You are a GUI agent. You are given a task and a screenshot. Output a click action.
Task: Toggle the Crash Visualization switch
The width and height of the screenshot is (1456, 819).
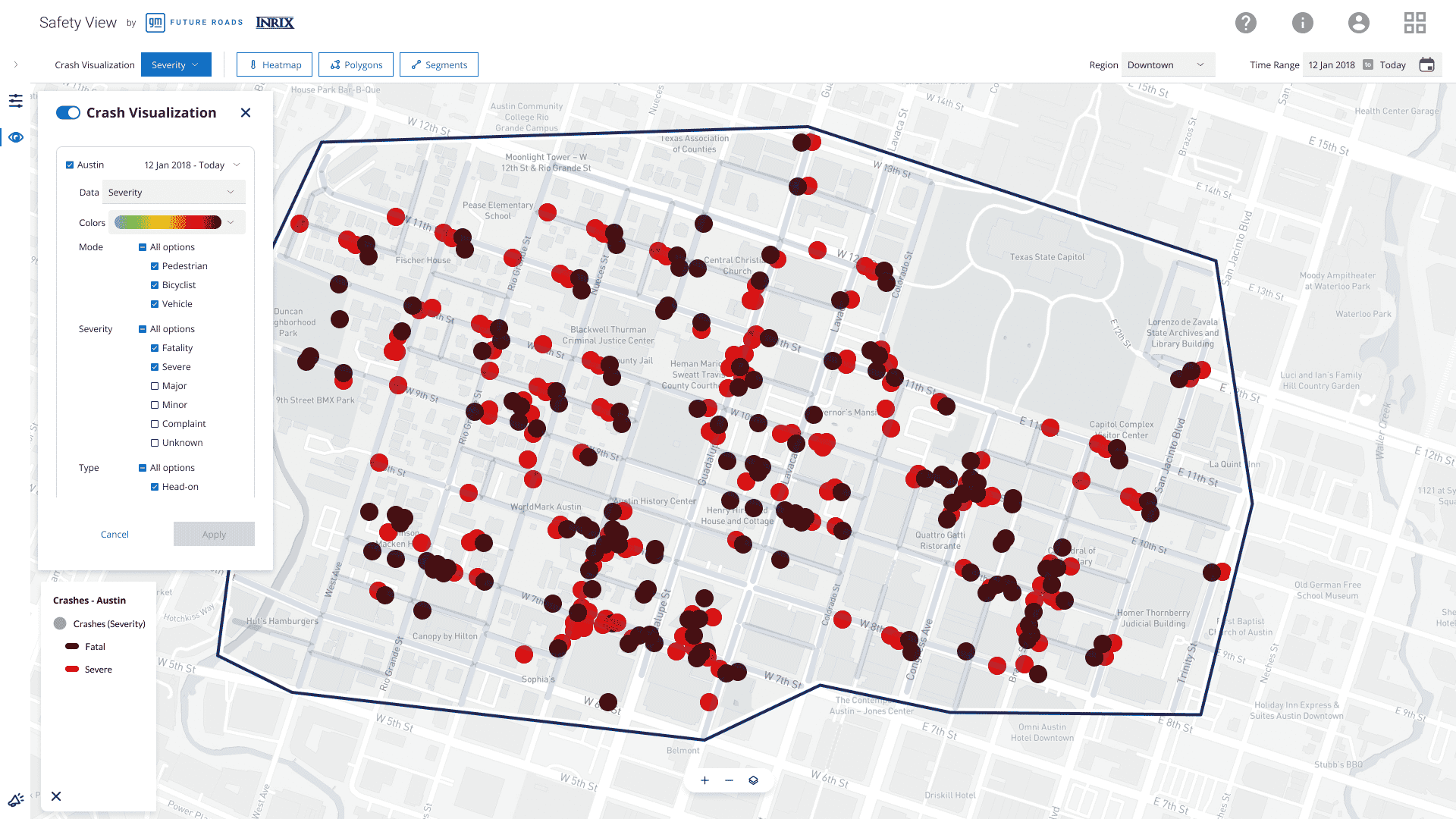(68, 113)
